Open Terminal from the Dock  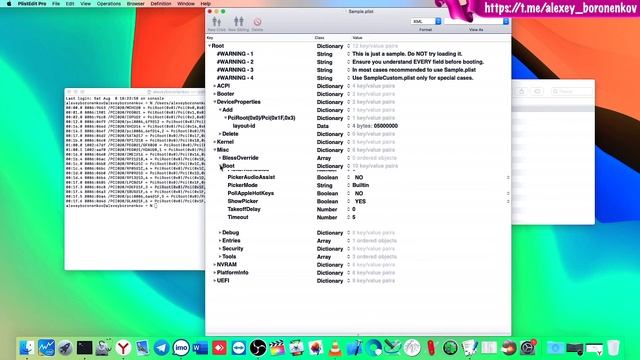point(84,348)
